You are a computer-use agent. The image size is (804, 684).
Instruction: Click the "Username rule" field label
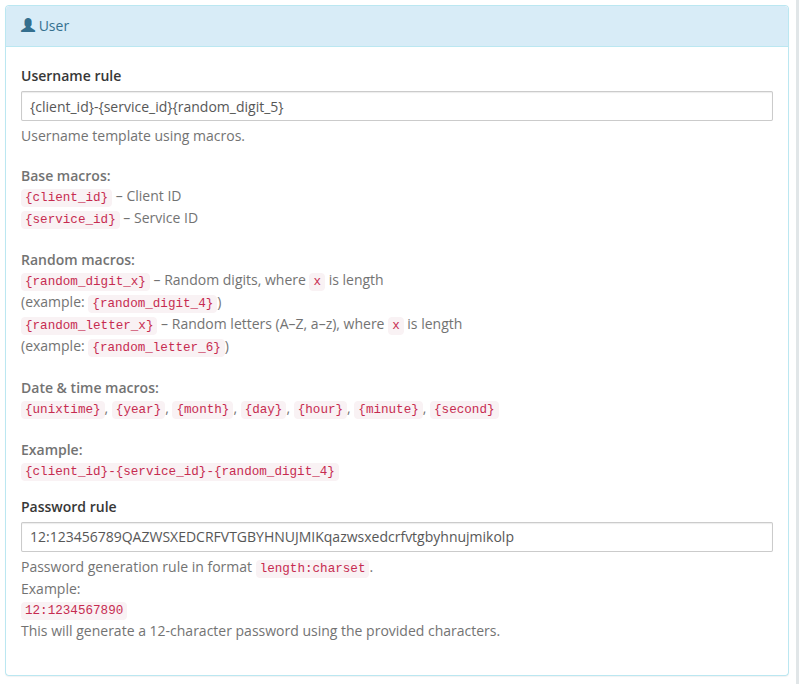click(71, 76)
